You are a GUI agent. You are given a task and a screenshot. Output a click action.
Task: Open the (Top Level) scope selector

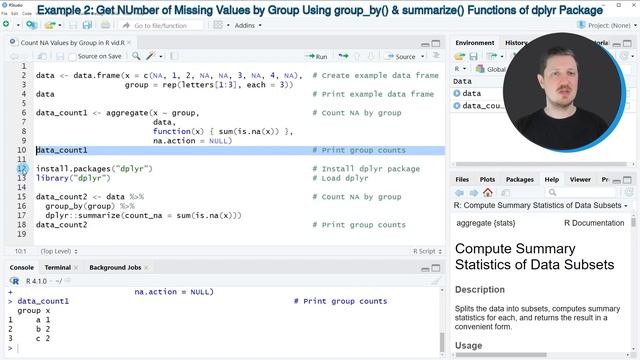pos(59,251)
